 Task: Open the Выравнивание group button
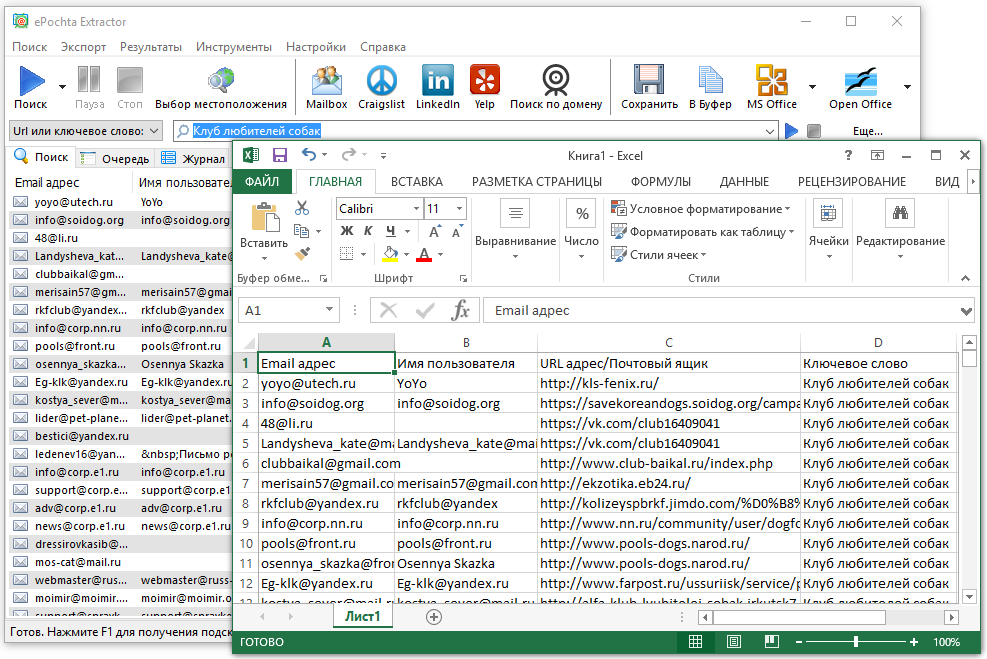[x=516, y=230]
